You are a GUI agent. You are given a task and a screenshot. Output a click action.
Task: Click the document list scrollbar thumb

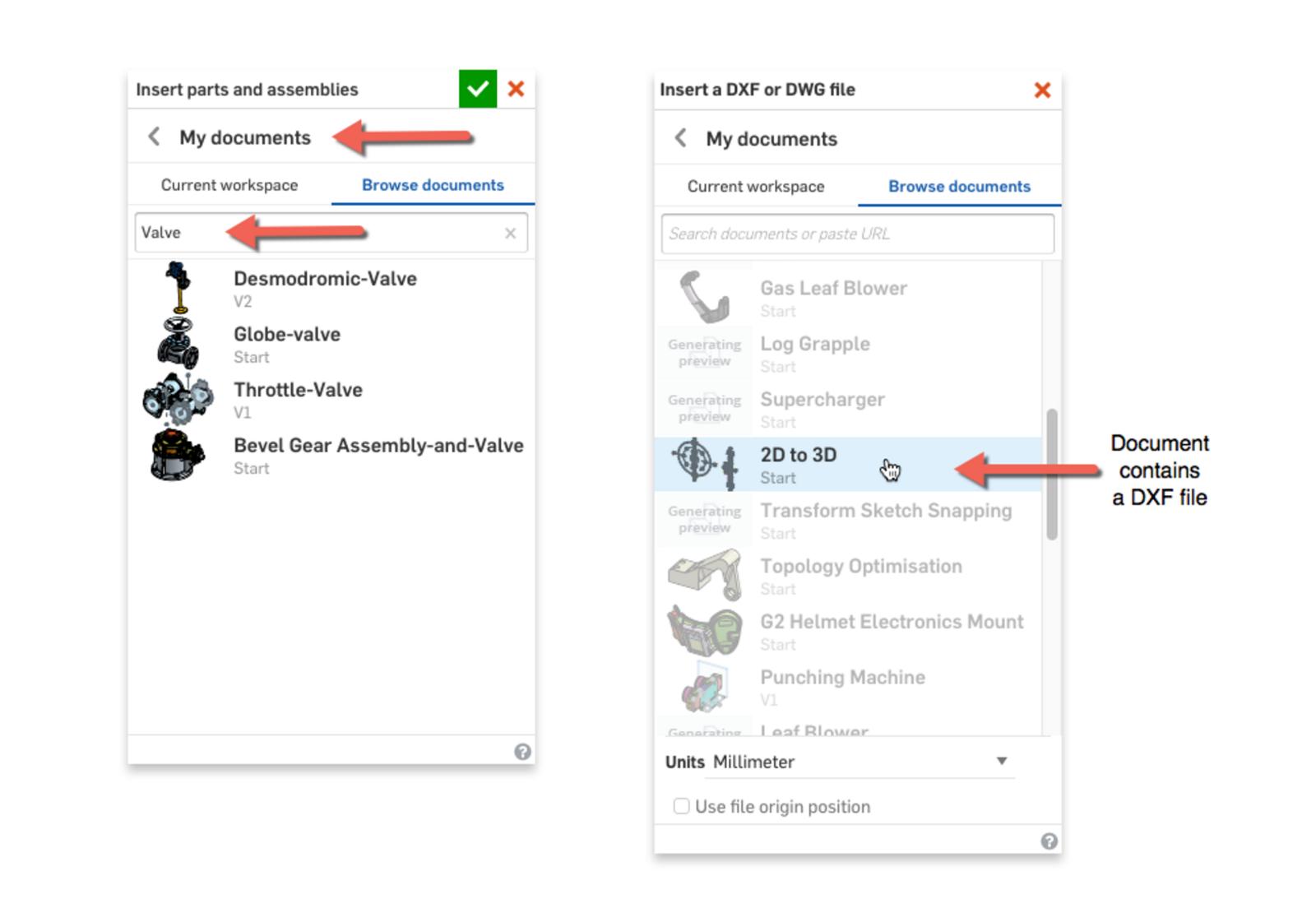pos(1051,474)
